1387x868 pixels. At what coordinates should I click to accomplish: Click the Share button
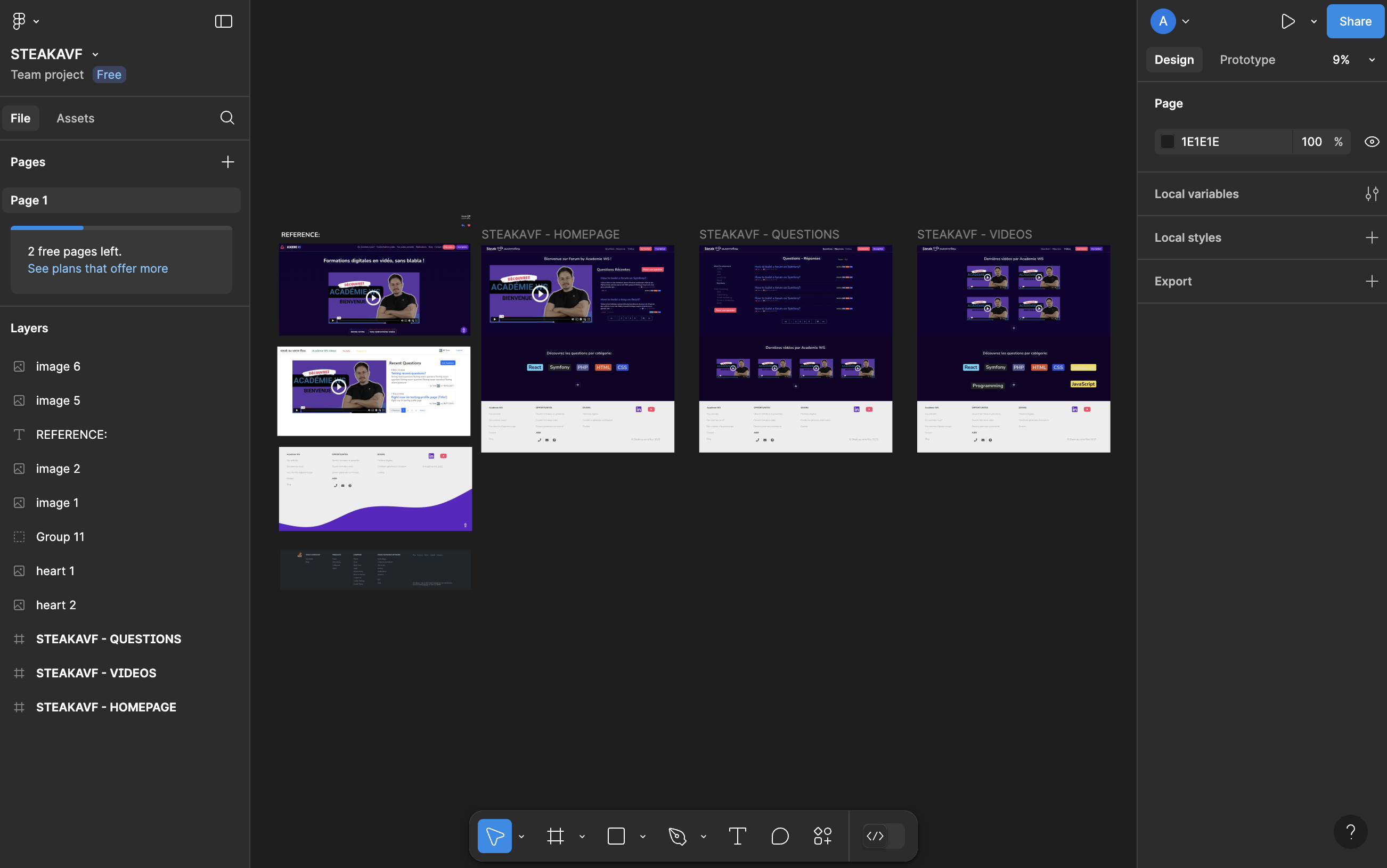click(1355, 21)
